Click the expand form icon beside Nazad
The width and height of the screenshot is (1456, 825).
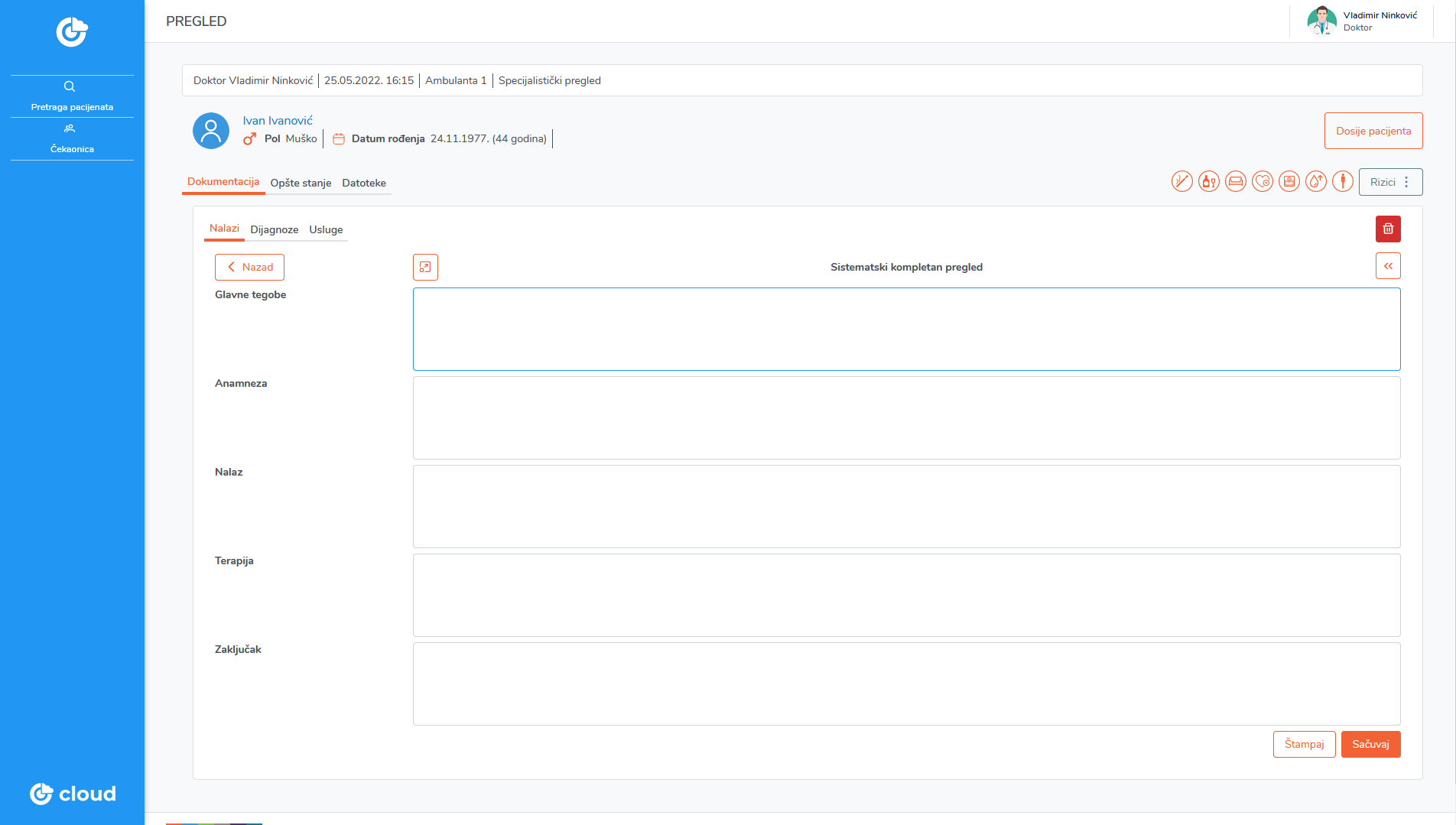[x=425, y=267]
